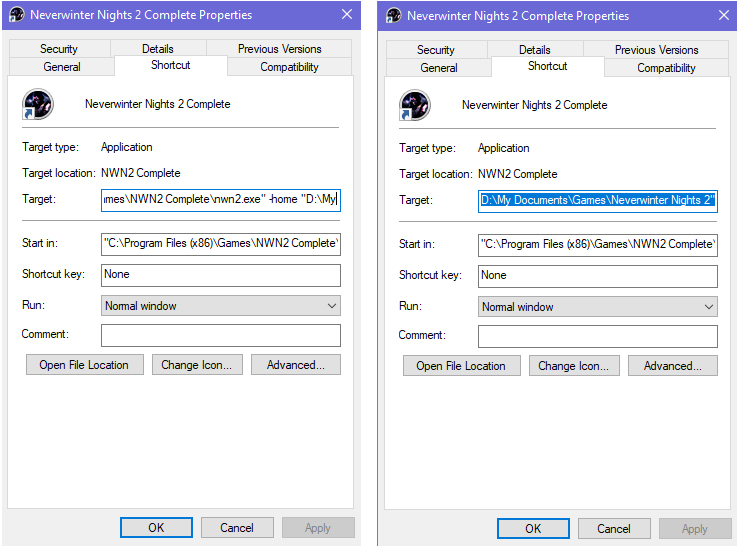
Task: Click Start in field in left window
Action: 221,244
